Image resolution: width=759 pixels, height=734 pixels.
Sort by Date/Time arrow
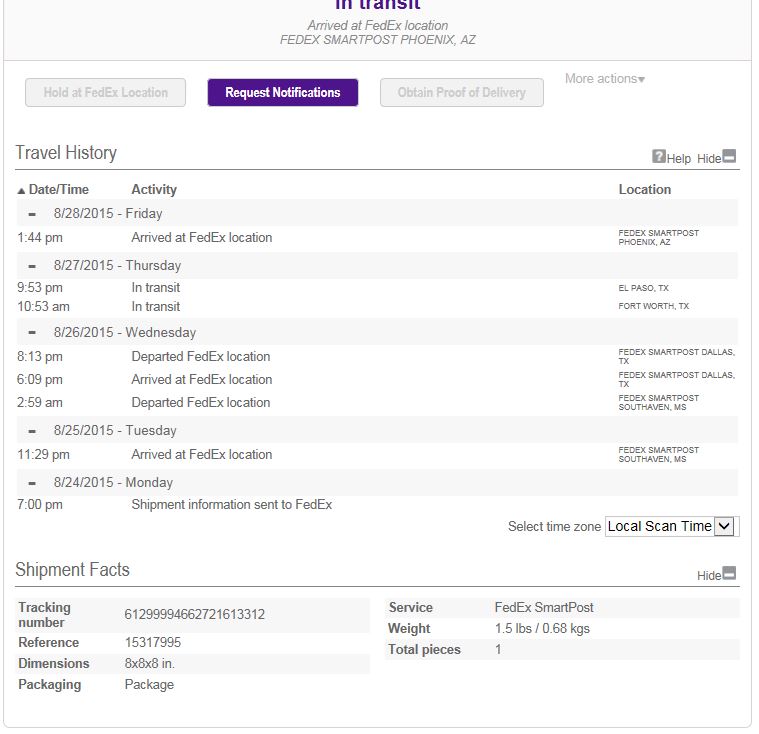pyautogui.click(x=22, y=190)
